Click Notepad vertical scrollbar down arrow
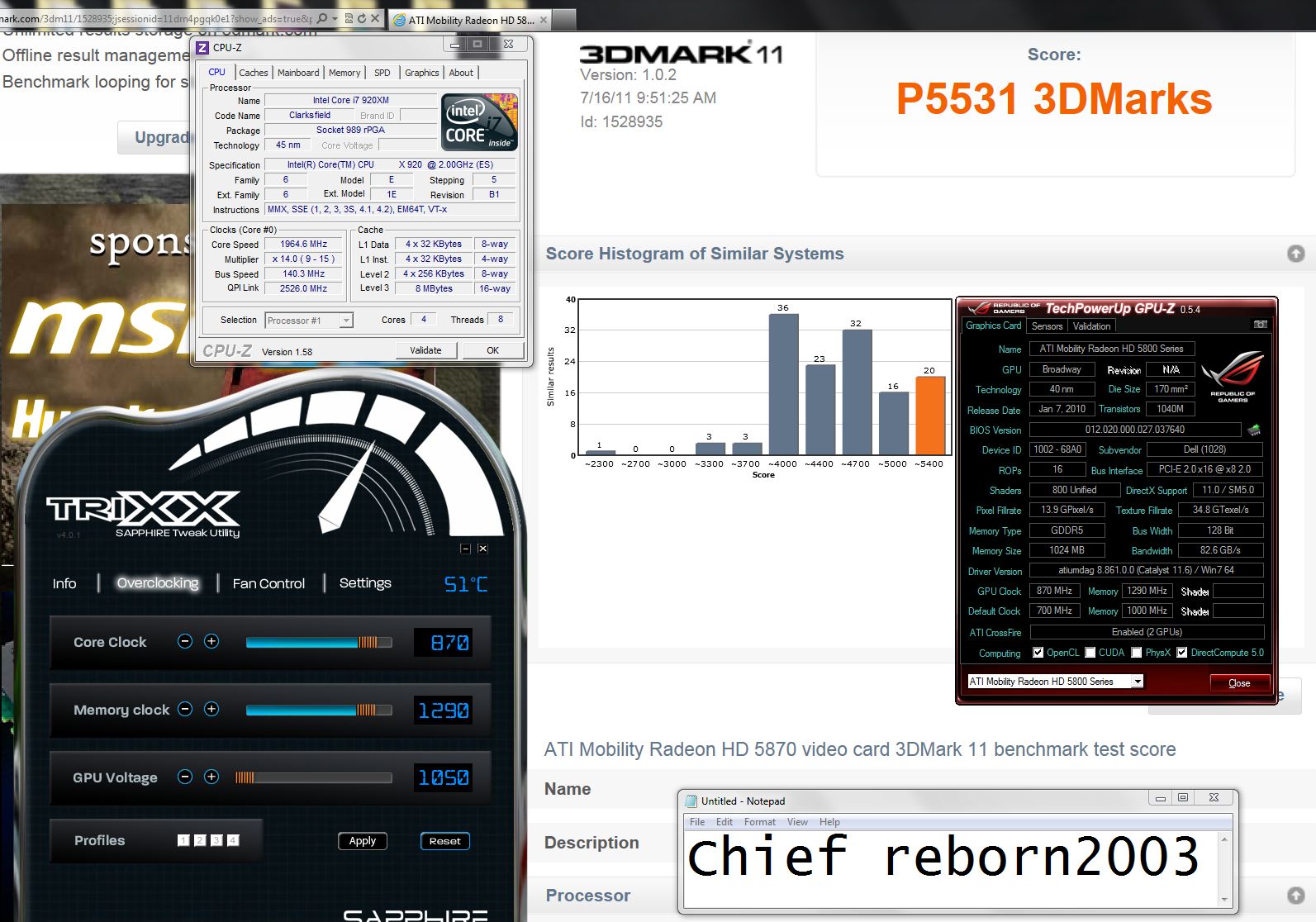The height and width of the screenshot is (922, 1316). pyautogui.click(x=1224, y=900)
